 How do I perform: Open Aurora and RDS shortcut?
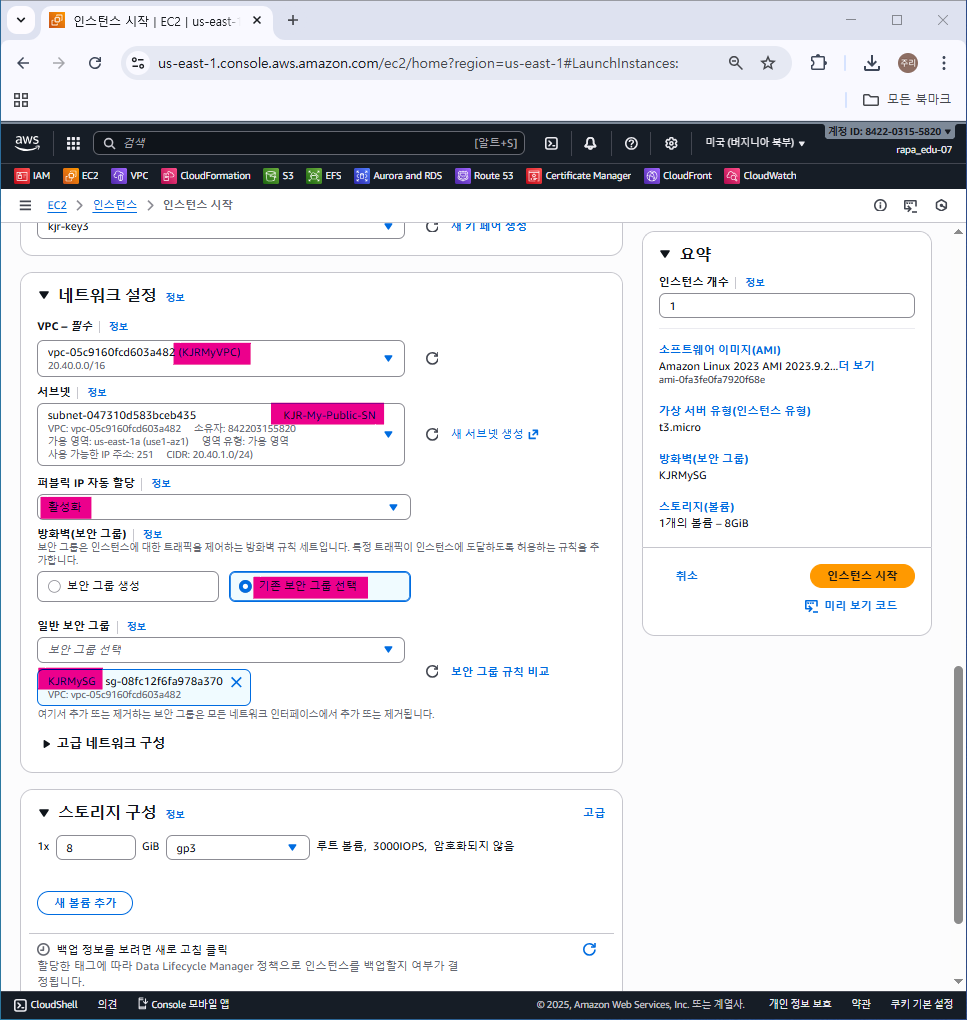pos(398,176)
